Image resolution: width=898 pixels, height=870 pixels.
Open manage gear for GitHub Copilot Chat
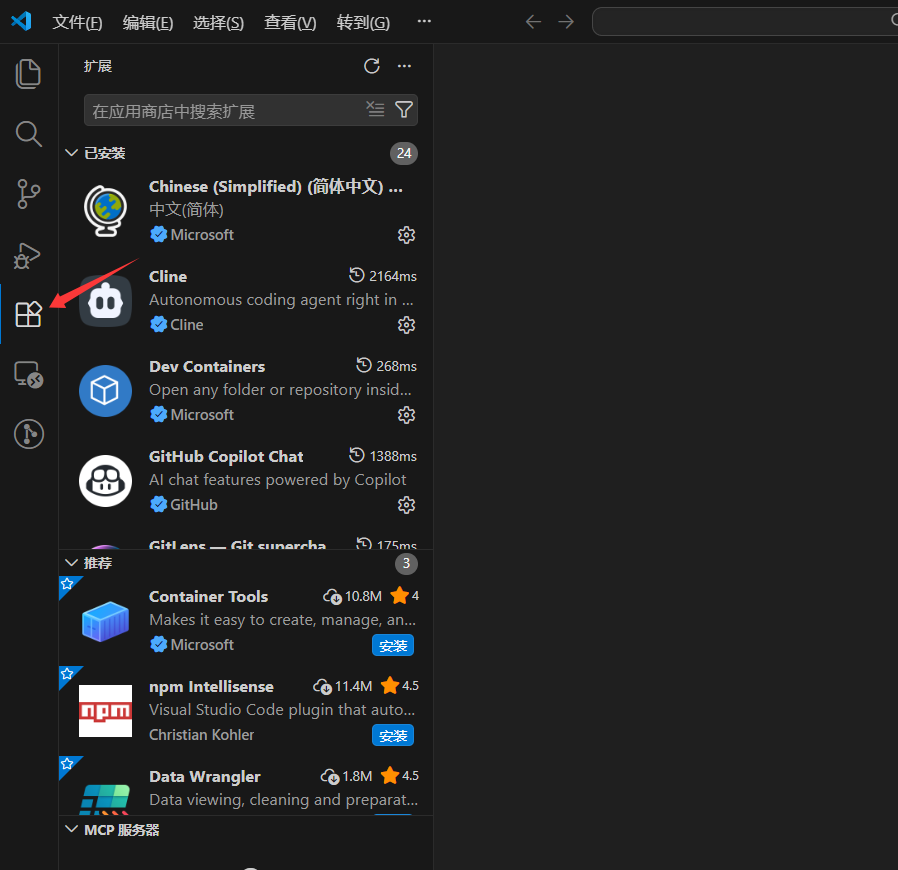click(406, 505)
